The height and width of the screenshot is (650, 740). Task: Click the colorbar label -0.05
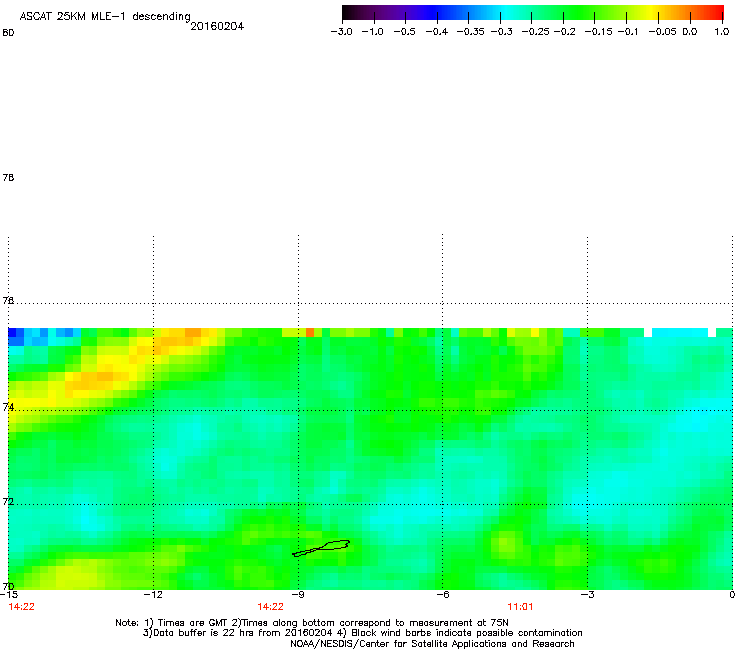662,32
